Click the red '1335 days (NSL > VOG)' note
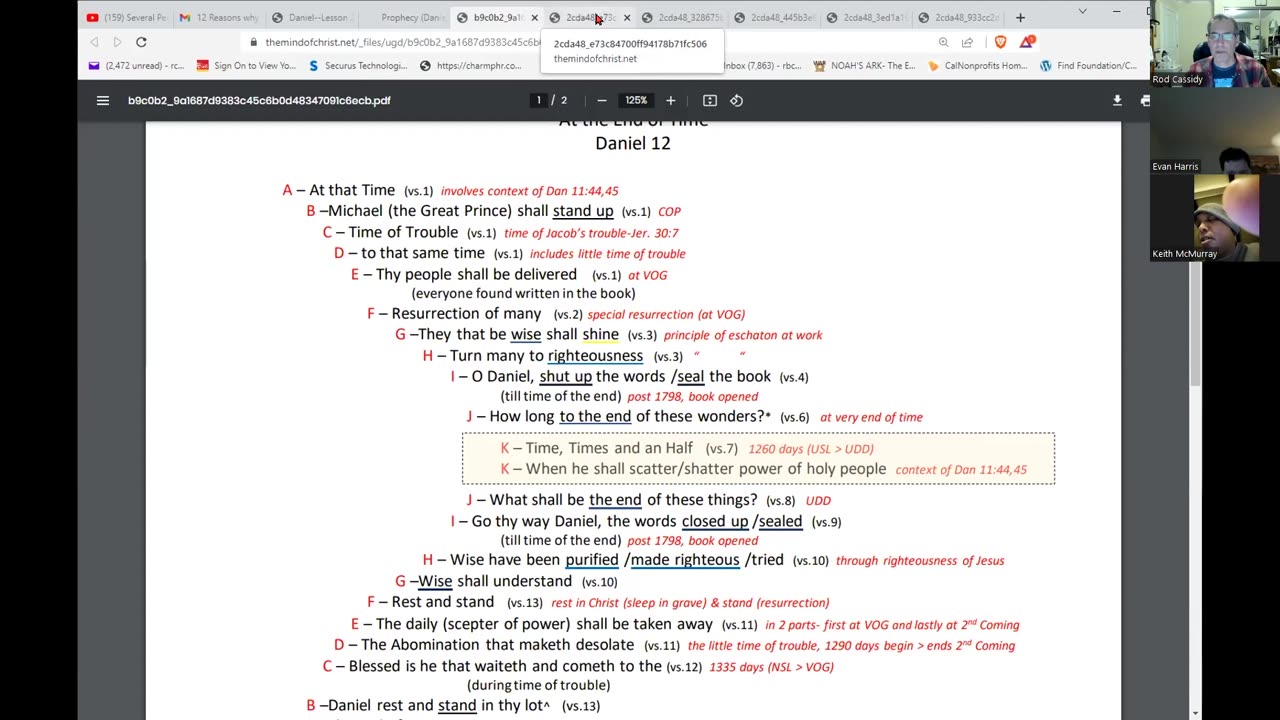Image resolution: width=1280 pixels, height=720 pixels. 771,667
